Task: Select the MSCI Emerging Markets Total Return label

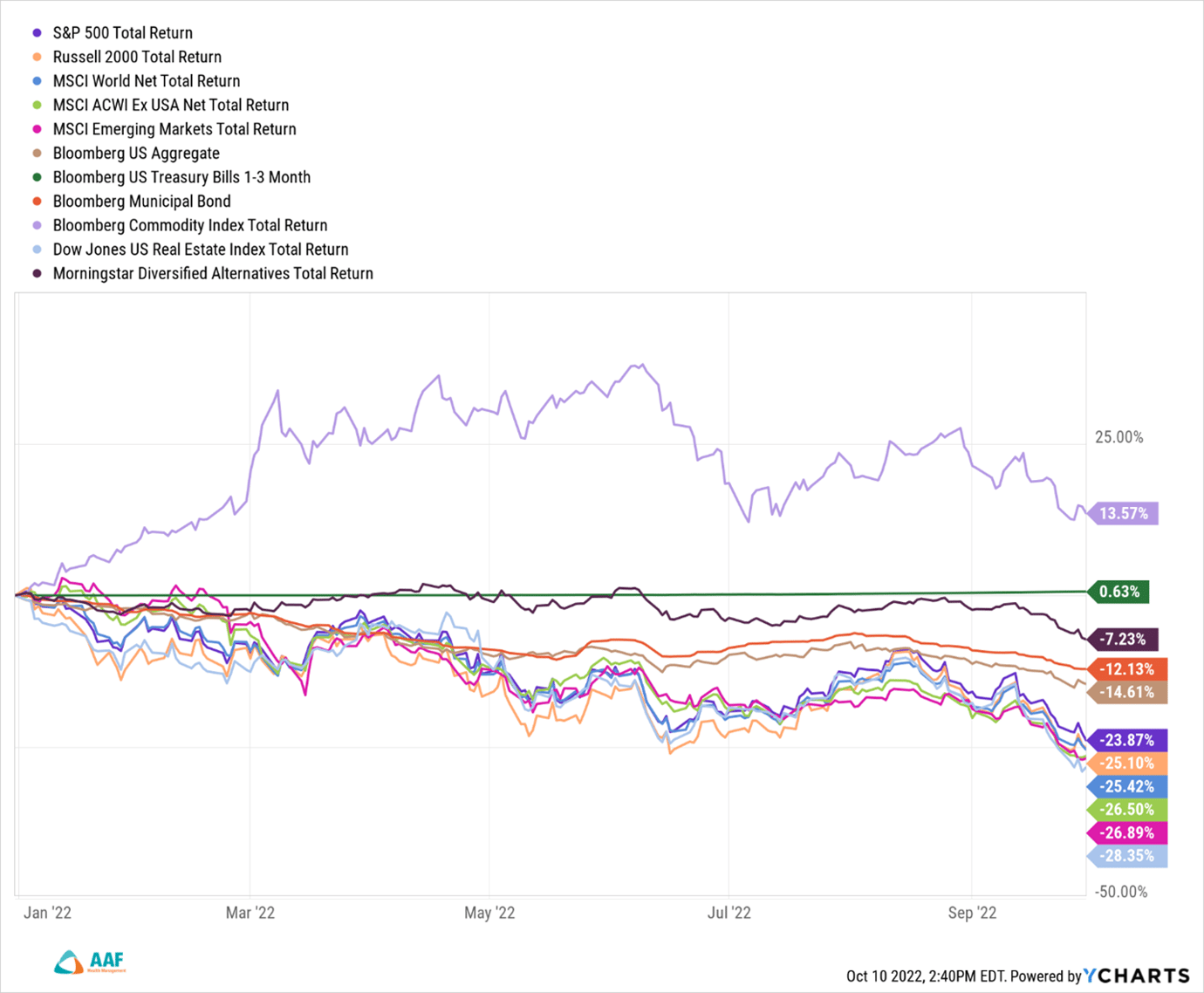Action: (174, 129)
